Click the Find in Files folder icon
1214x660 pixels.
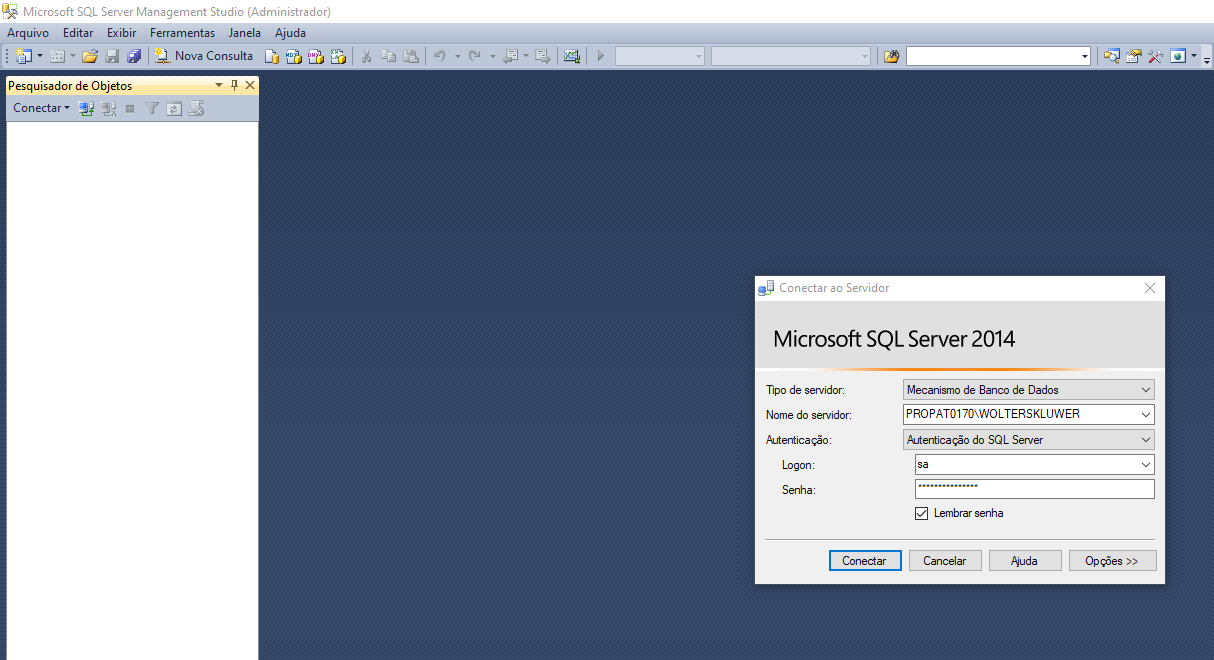(892, 56)
